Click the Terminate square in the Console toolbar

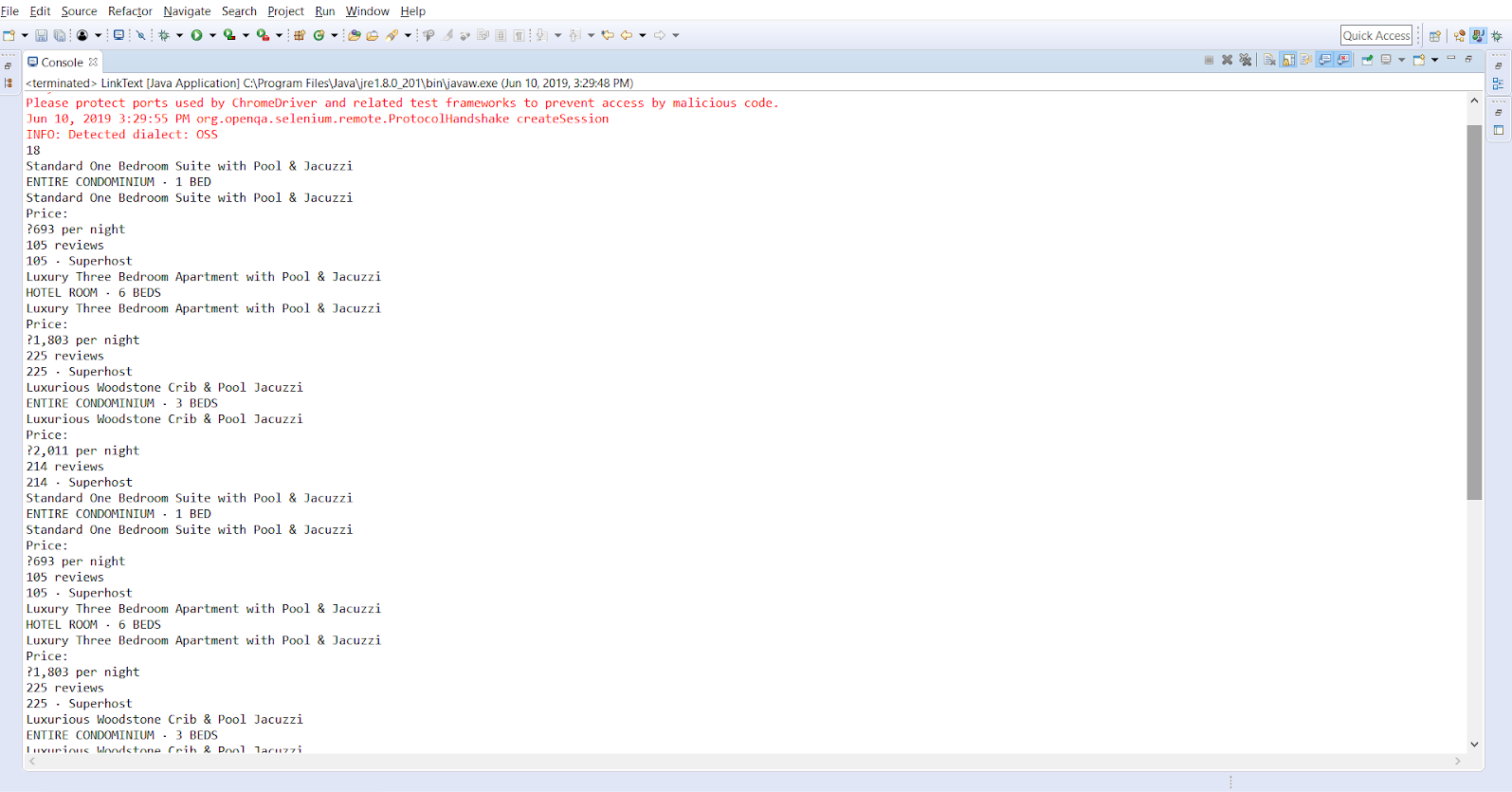pyautogui.click(x=1209, y=60)
